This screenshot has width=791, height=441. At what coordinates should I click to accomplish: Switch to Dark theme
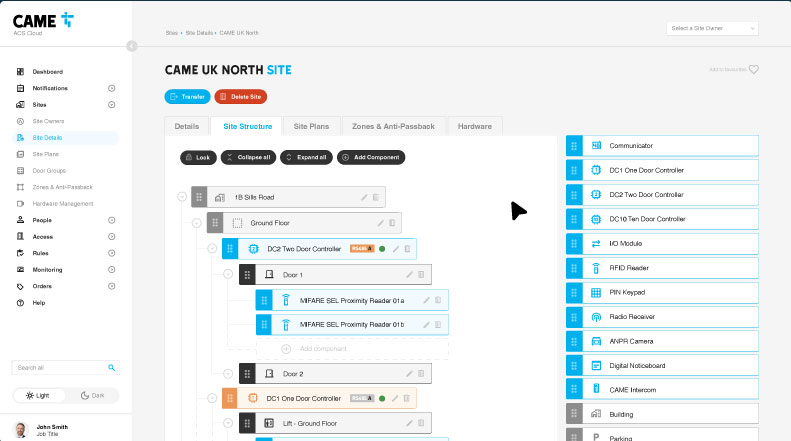92,395
